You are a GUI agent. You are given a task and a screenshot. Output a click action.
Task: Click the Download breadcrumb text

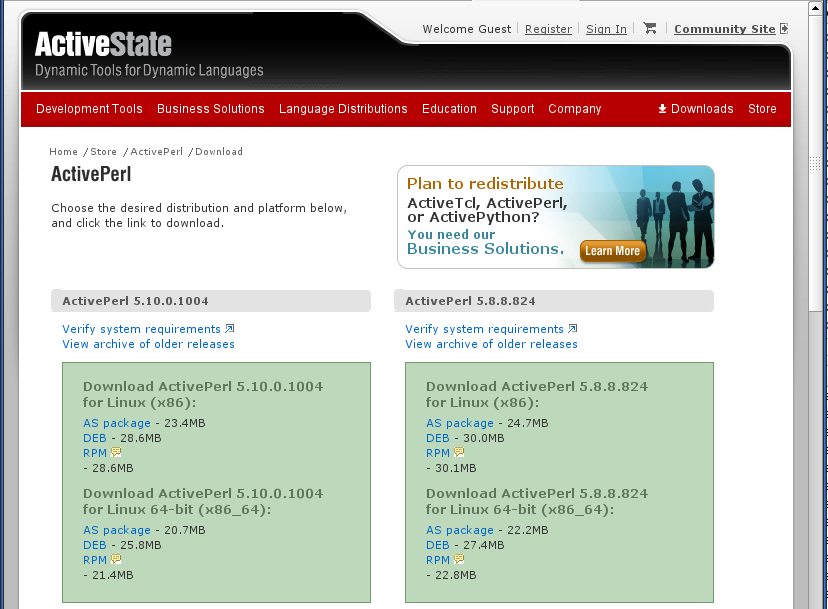[219, 152]
